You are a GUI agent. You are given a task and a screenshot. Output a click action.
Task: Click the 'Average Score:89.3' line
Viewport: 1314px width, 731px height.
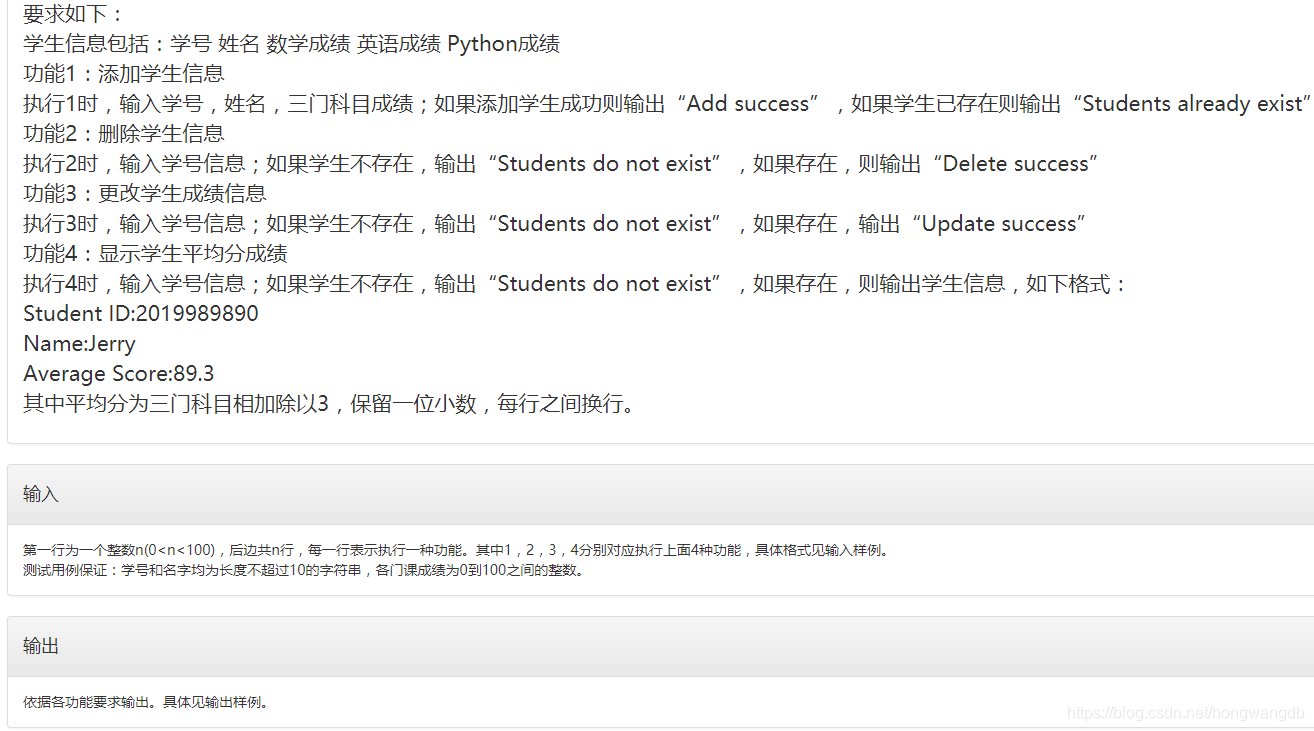coord(119,374)
